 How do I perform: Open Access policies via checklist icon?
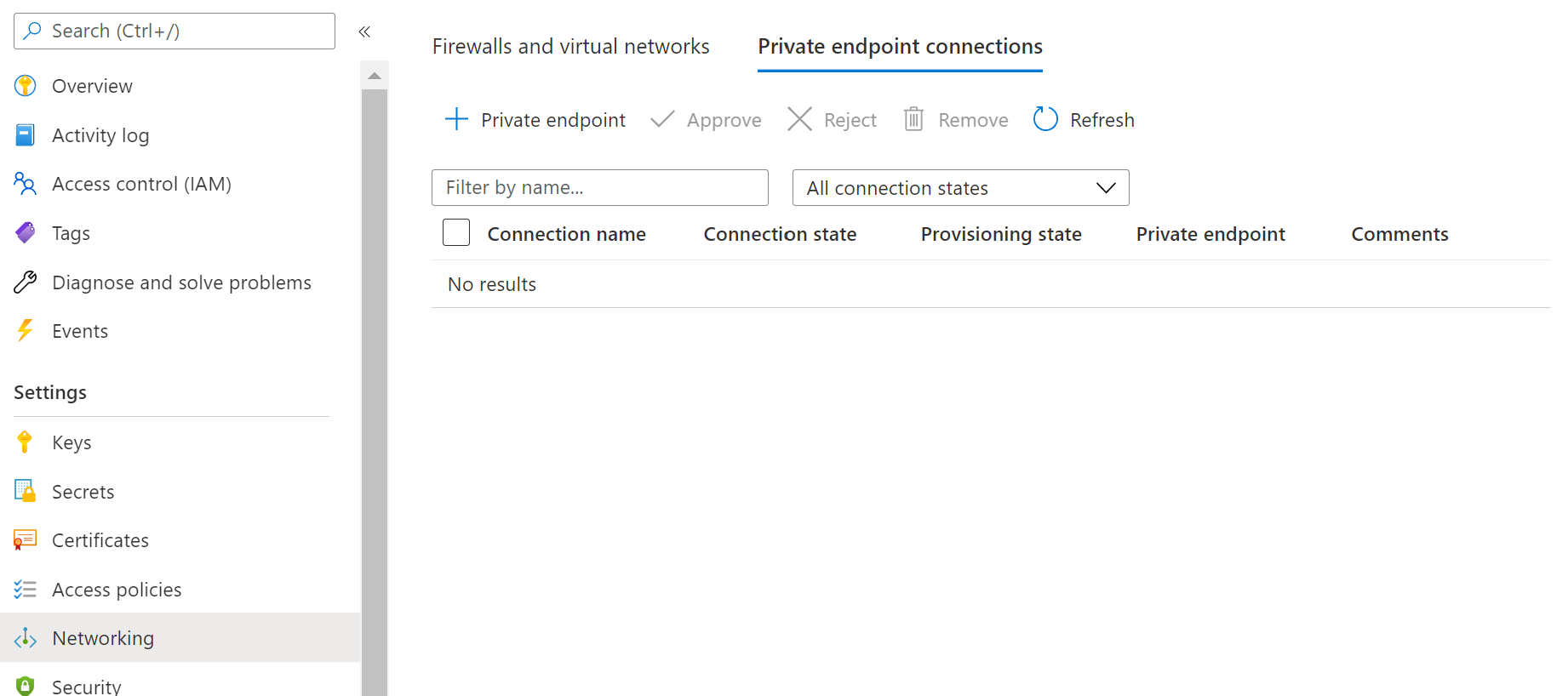coord(25,589)
